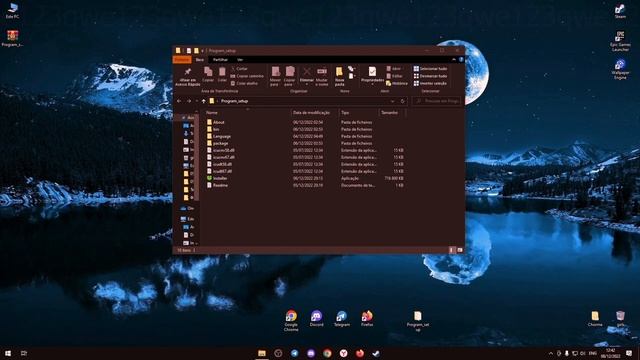The height and width of the screenshot is (360, 640).
Task: Select the Language folder
Action: click(x=222, y=136)
